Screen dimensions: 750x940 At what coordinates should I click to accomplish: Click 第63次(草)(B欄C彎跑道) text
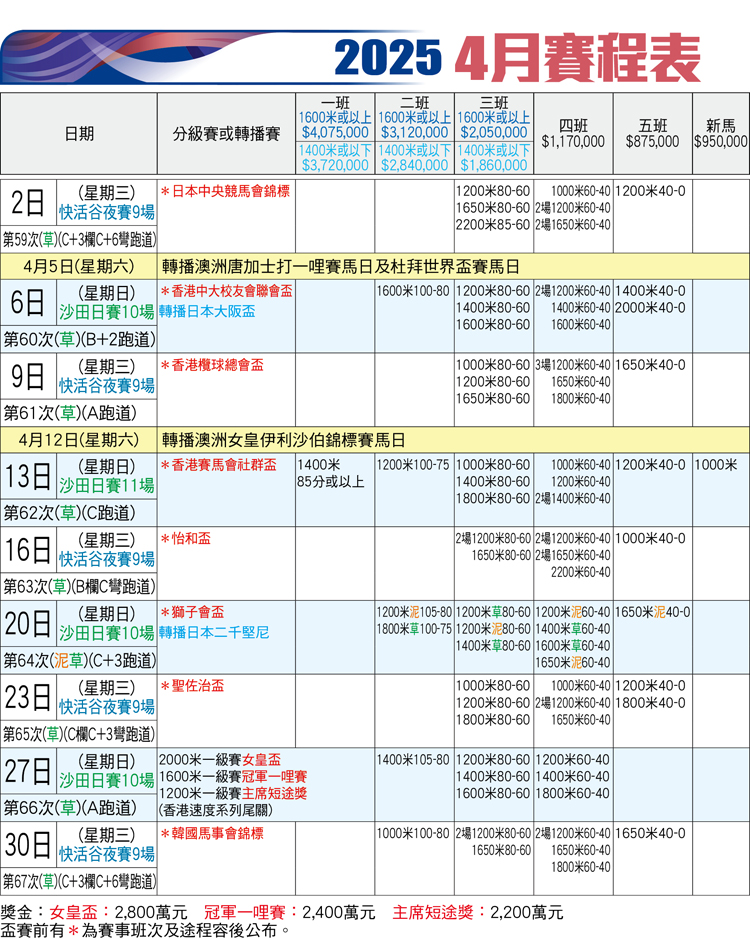pyautogui.click(x=79, y=587)
